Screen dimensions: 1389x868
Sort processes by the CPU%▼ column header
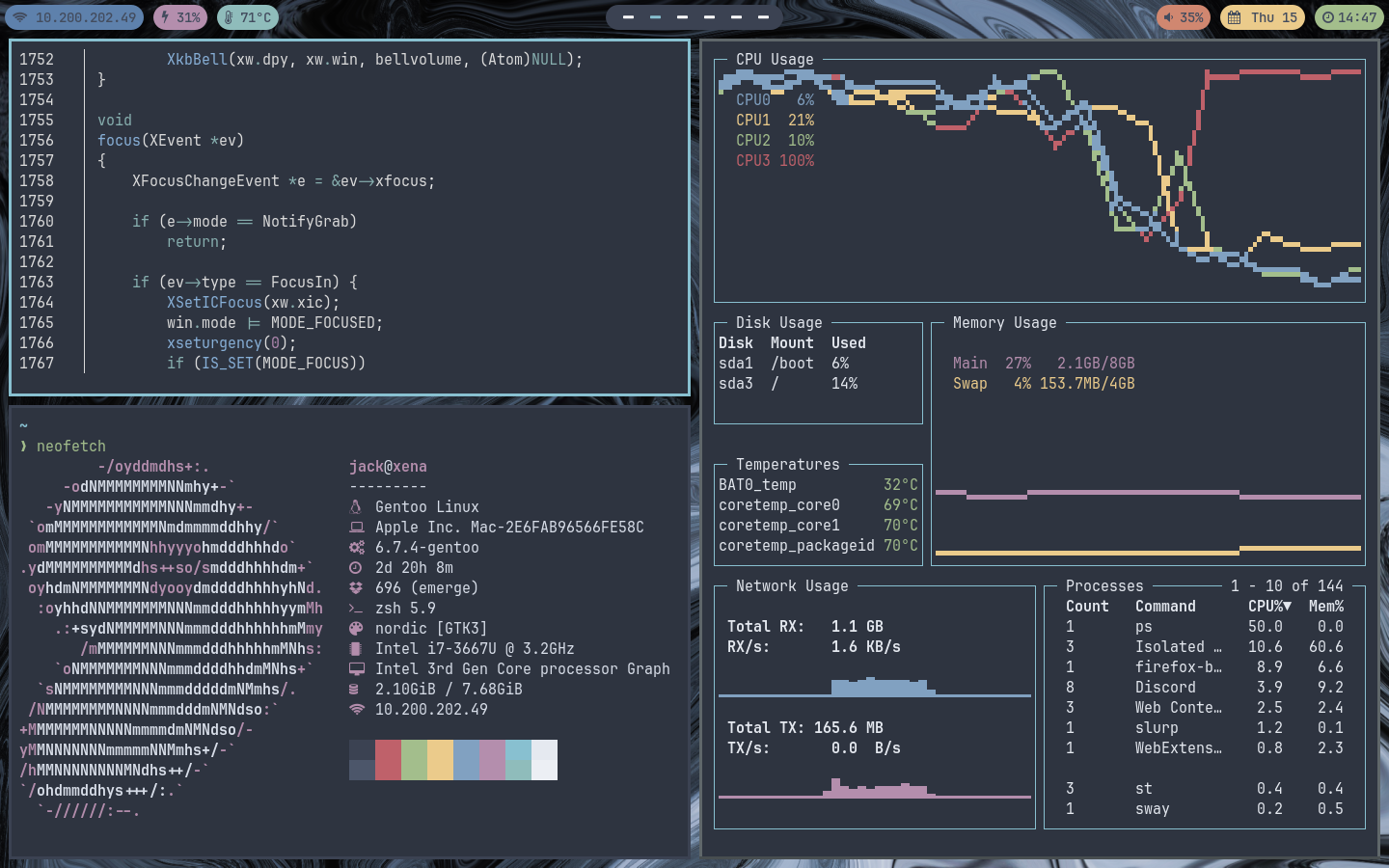point(1269,606)
